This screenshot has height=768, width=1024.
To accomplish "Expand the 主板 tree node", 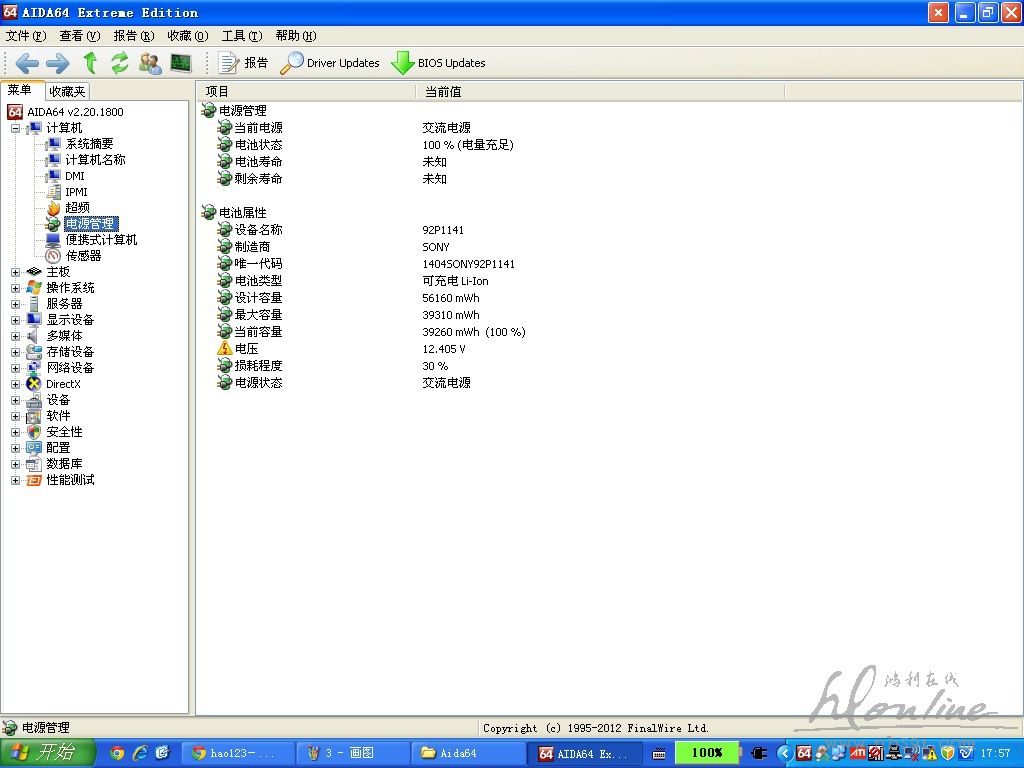I will pyautogui.click(x=16, y=272).
